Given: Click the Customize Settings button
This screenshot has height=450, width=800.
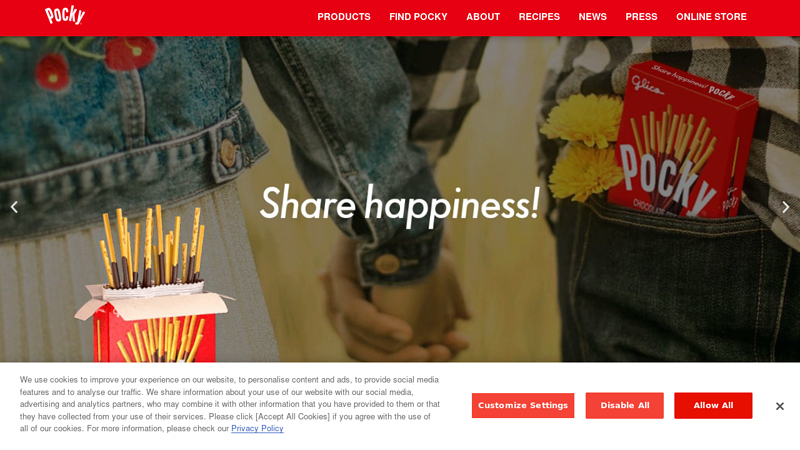Looking at the screenshot, I should click(523, 406).
